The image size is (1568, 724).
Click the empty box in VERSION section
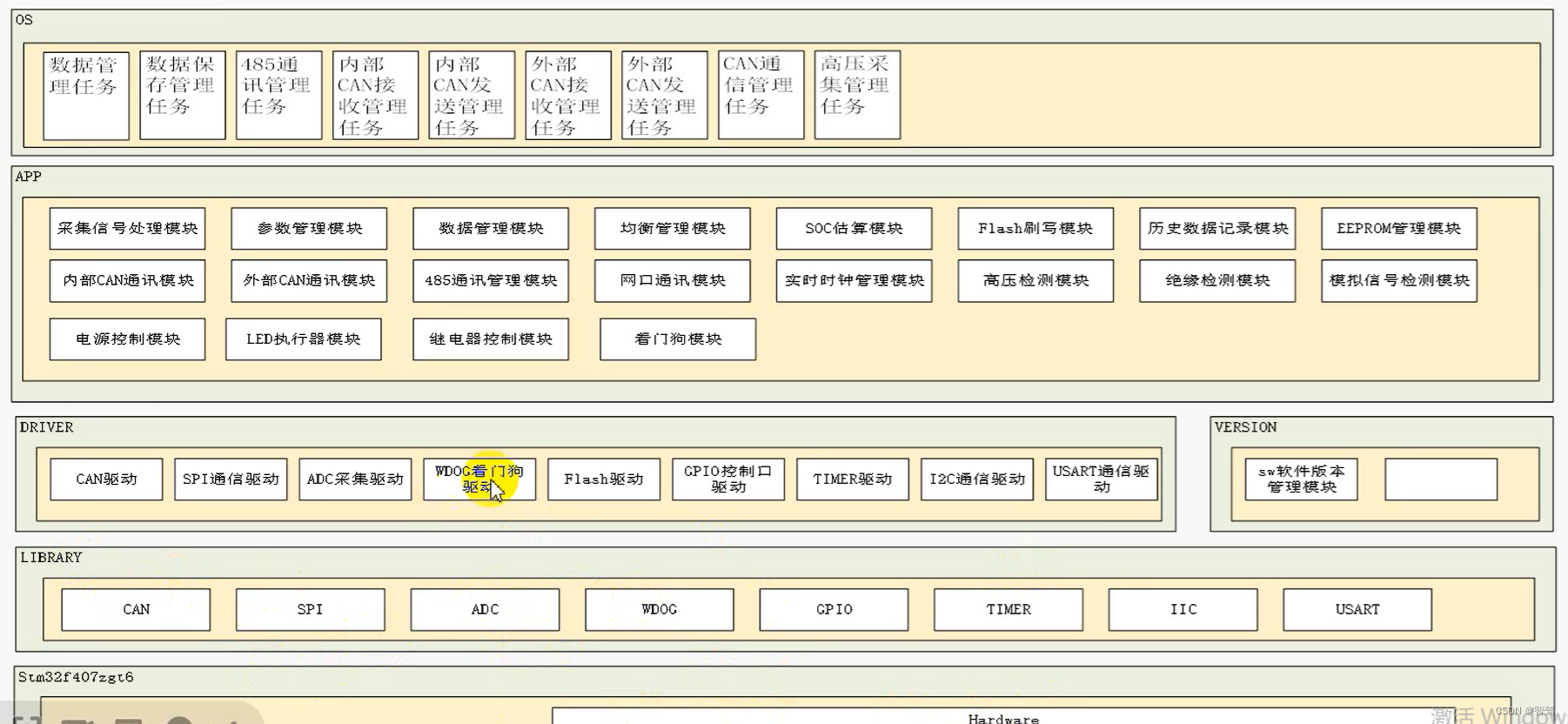click(1441, 479)
